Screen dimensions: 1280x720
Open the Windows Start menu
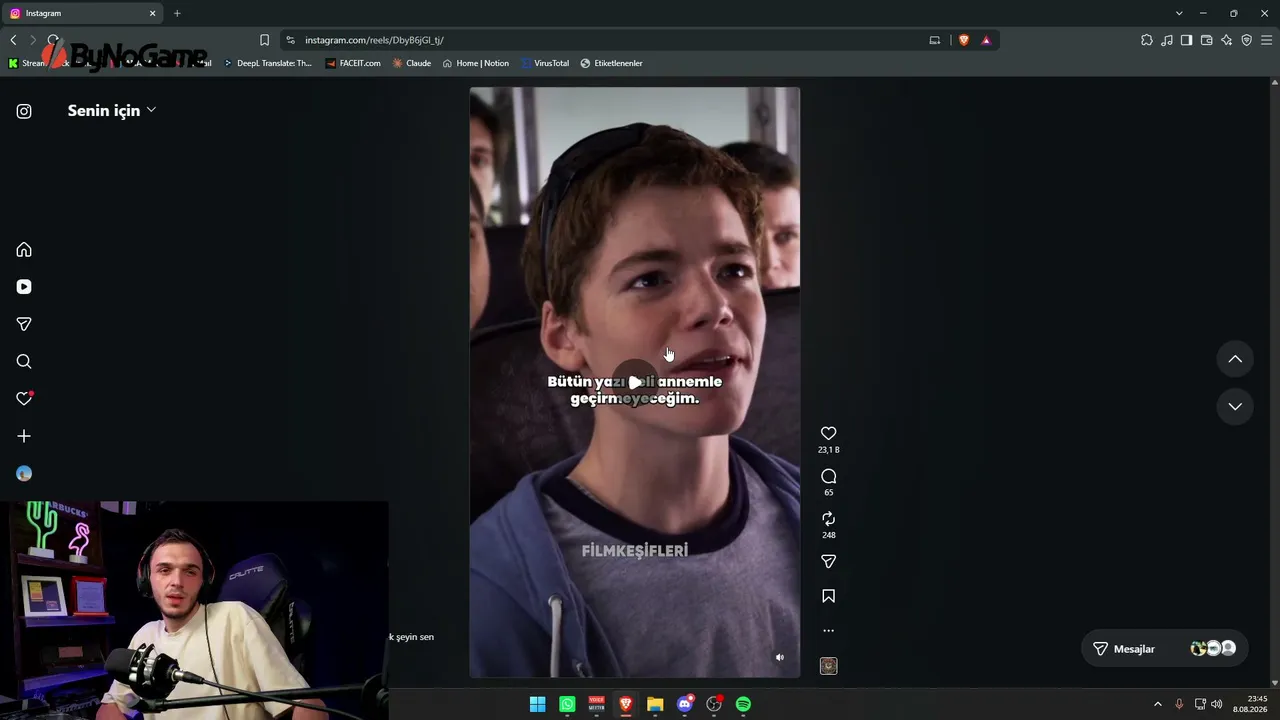click(x=537, y=704)
